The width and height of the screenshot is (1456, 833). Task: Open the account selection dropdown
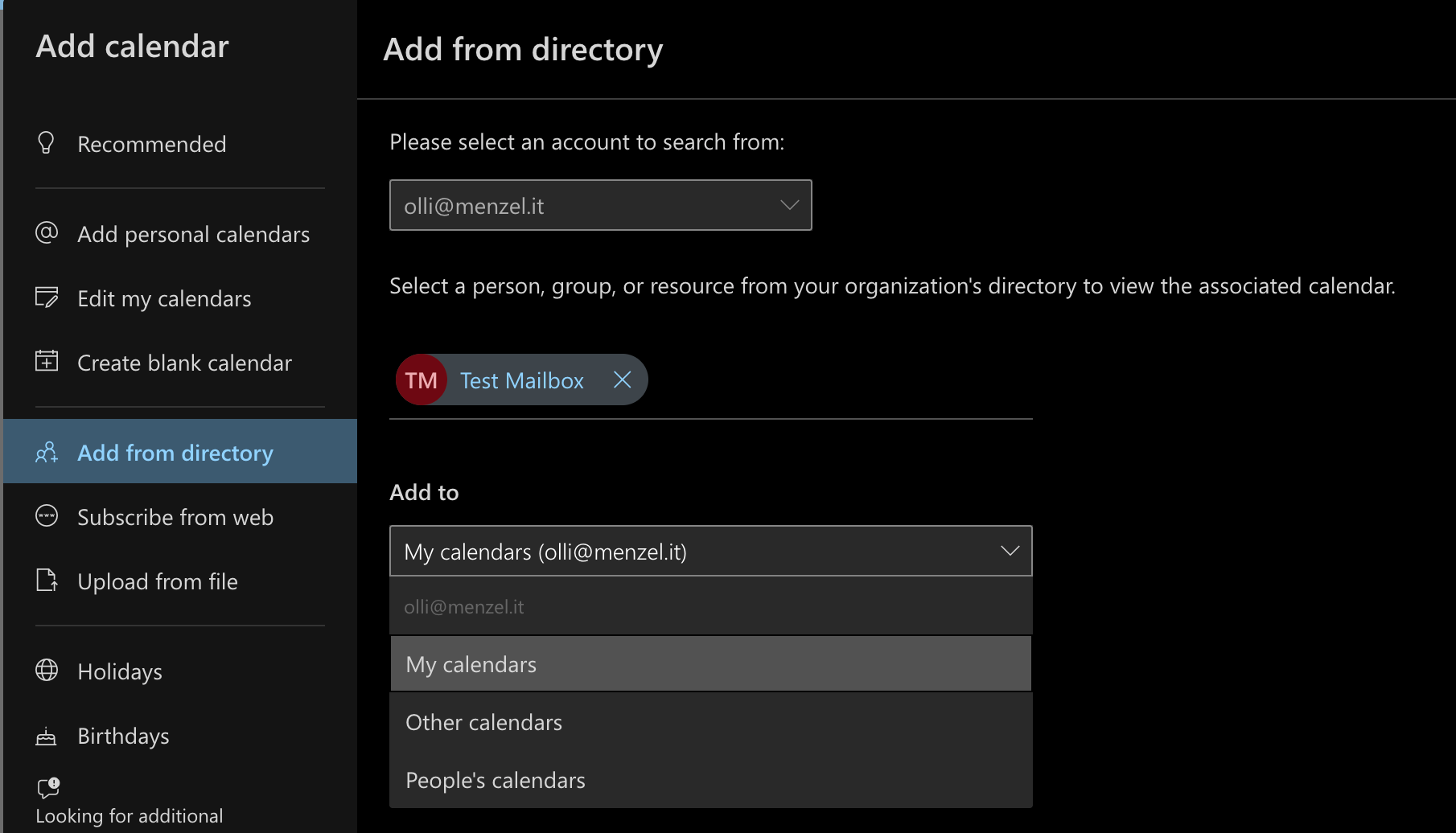[x=600, y=206]
